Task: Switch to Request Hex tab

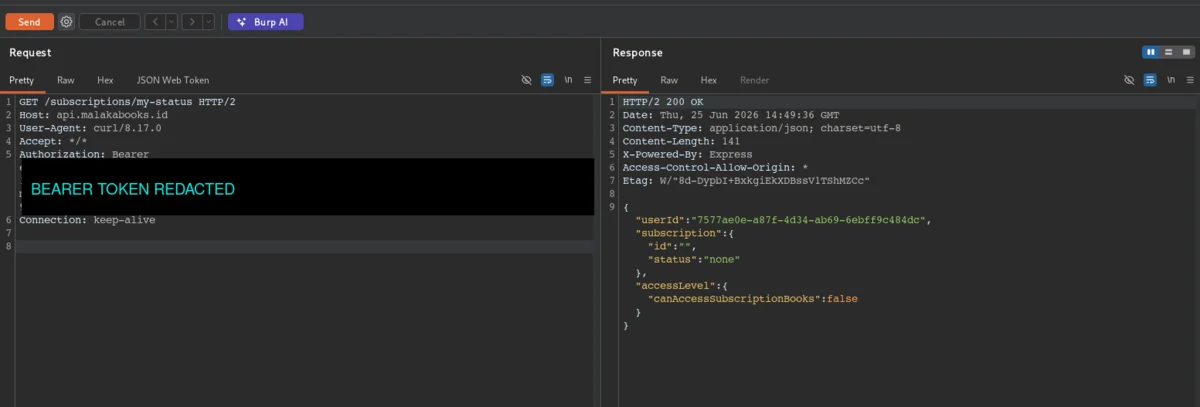Action: coord(105,80)
